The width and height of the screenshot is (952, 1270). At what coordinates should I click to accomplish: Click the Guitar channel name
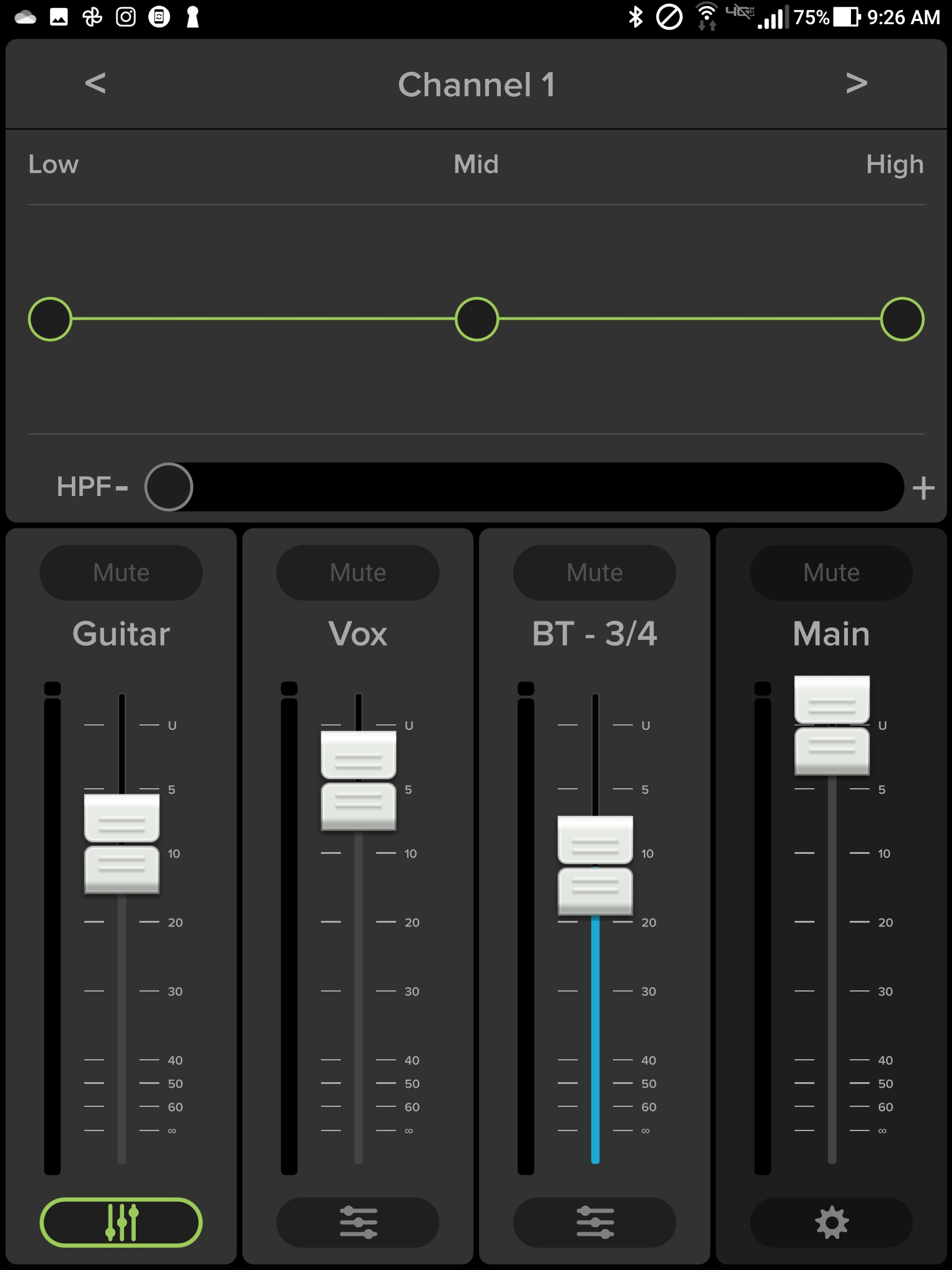(121, 634)
